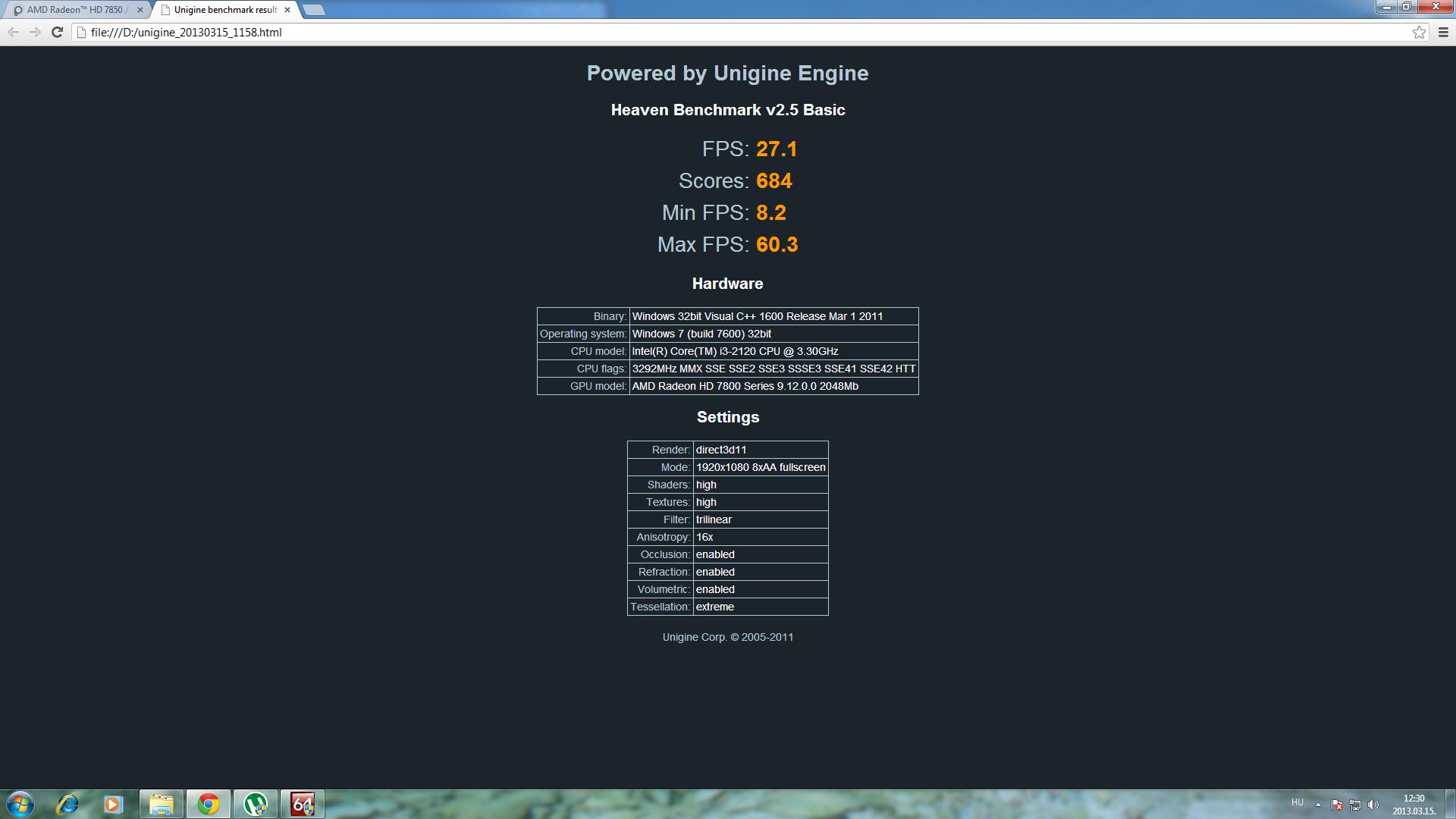
Task: Open a new browser tab
Action: coord(313,10)
